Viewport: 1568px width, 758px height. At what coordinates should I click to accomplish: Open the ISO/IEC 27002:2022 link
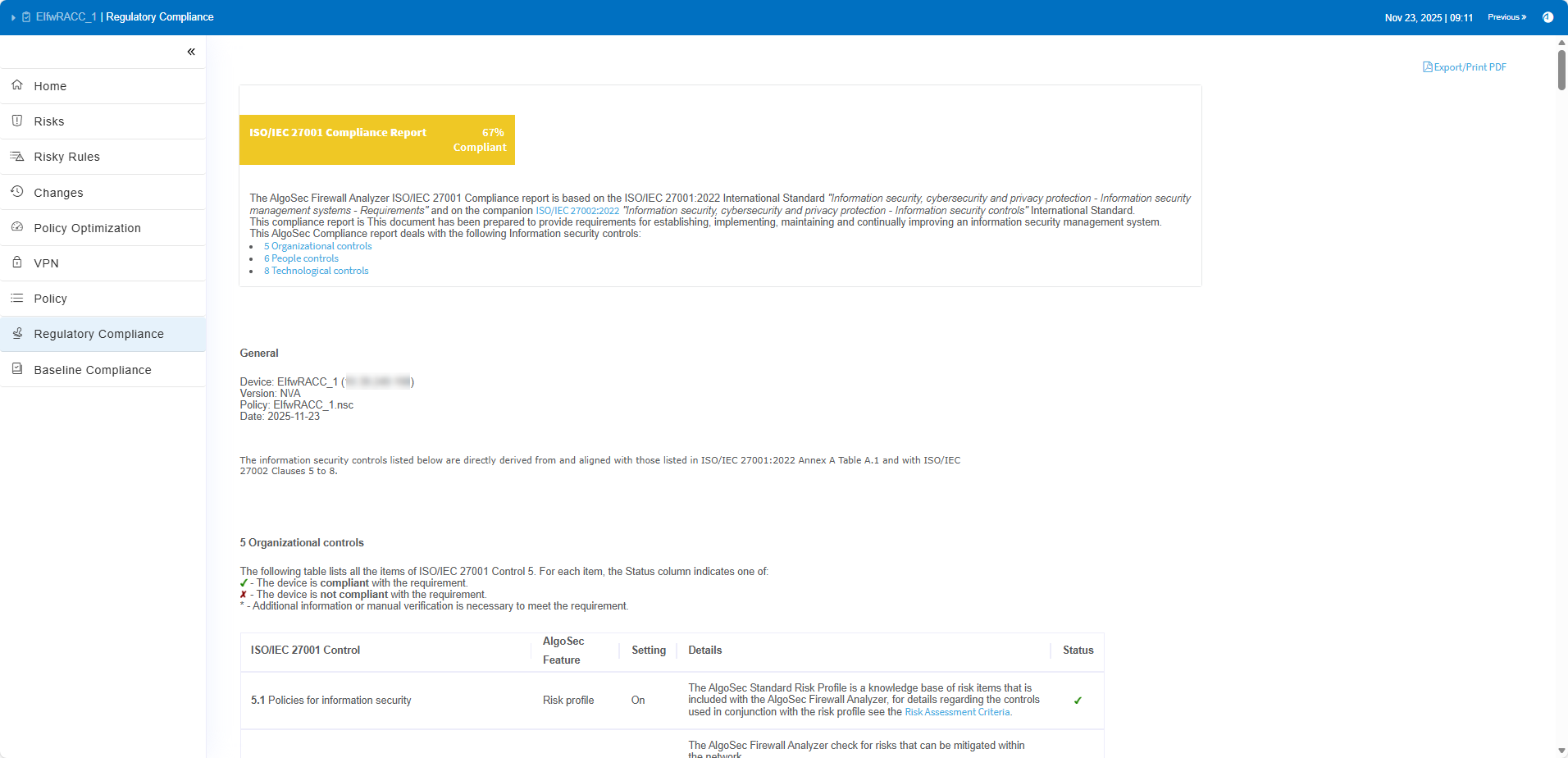[x=577, y=211]
